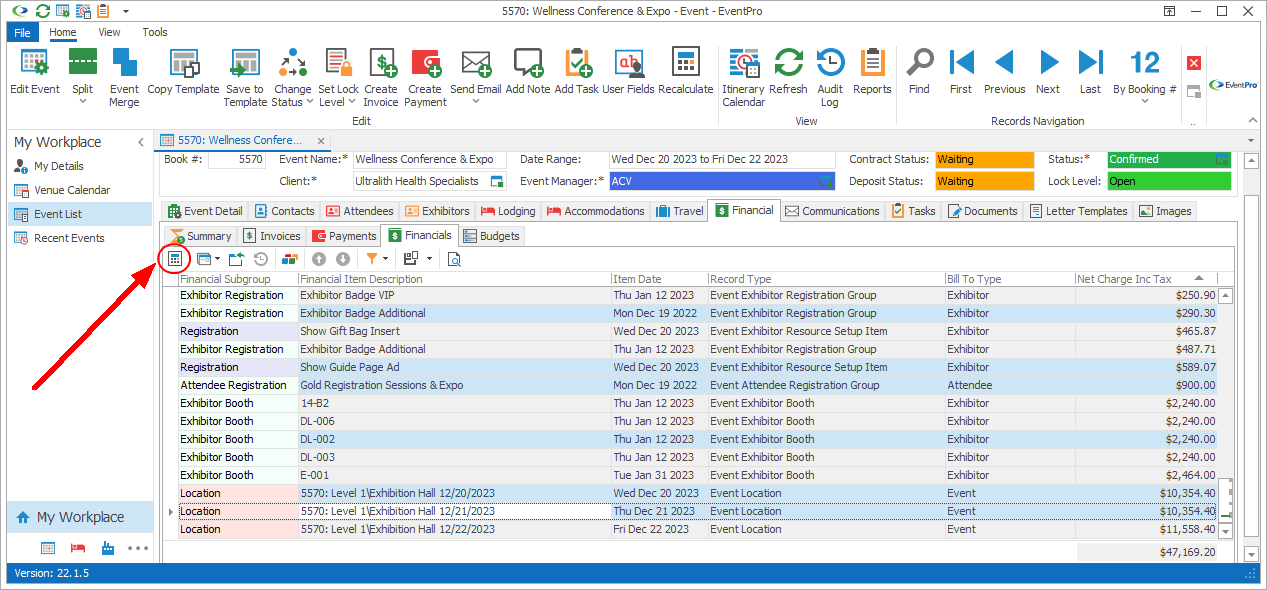
Task: Open Recent Events in My Workplace
Action: 69,238
